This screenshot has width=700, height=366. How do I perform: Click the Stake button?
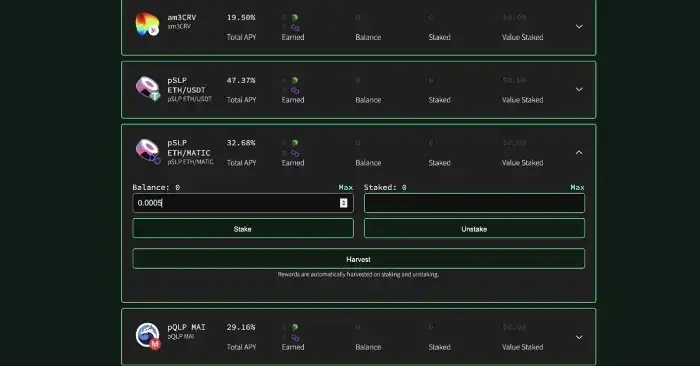click(x=243, y=229)
